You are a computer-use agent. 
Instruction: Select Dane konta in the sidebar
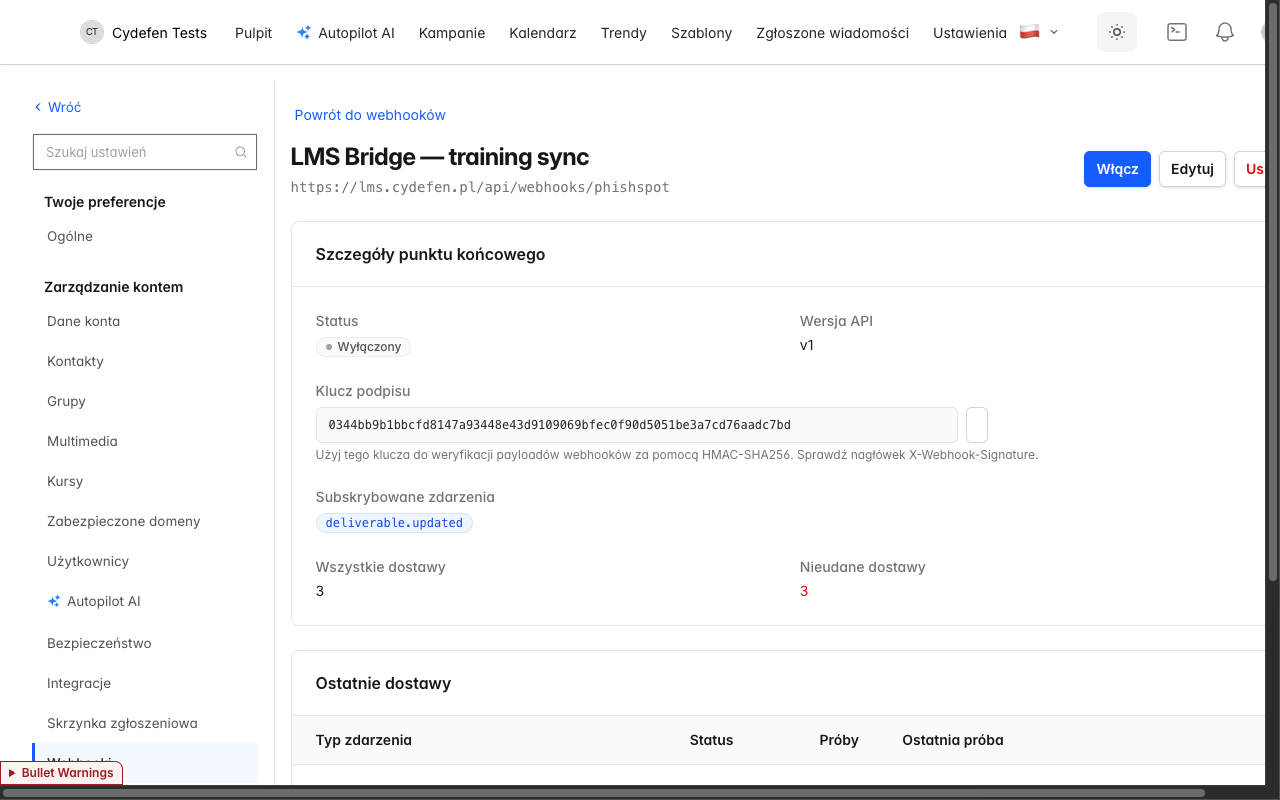tap(84, 321)
